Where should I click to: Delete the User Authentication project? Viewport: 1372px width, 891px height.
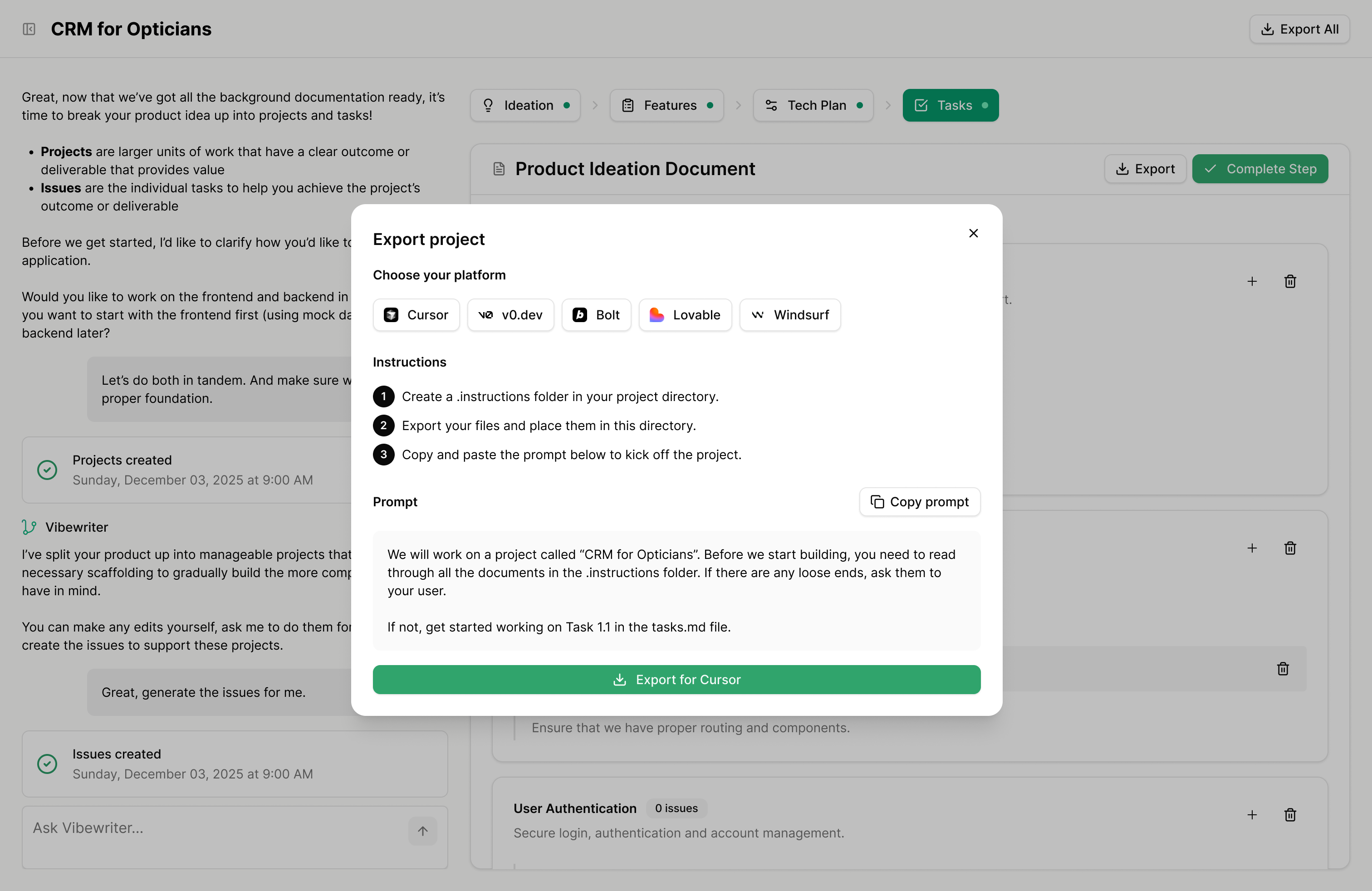1291,814
